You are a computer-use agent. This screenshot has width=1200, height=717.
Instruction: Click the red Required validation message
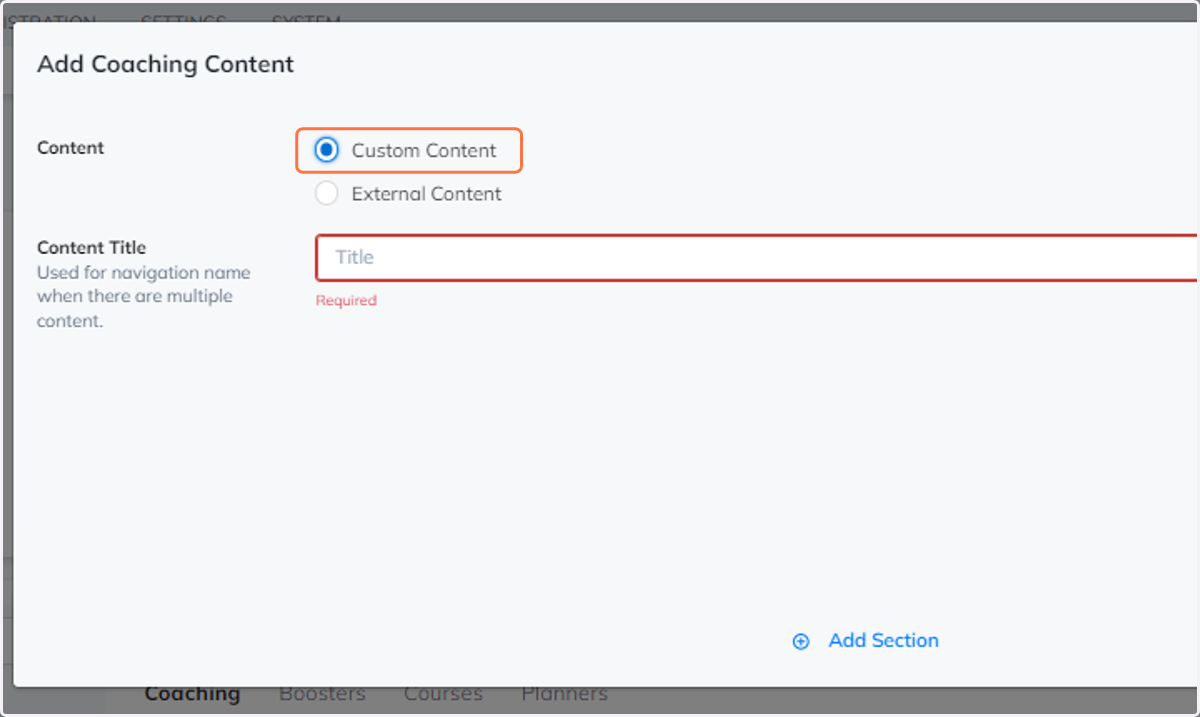tap(346, 300)
